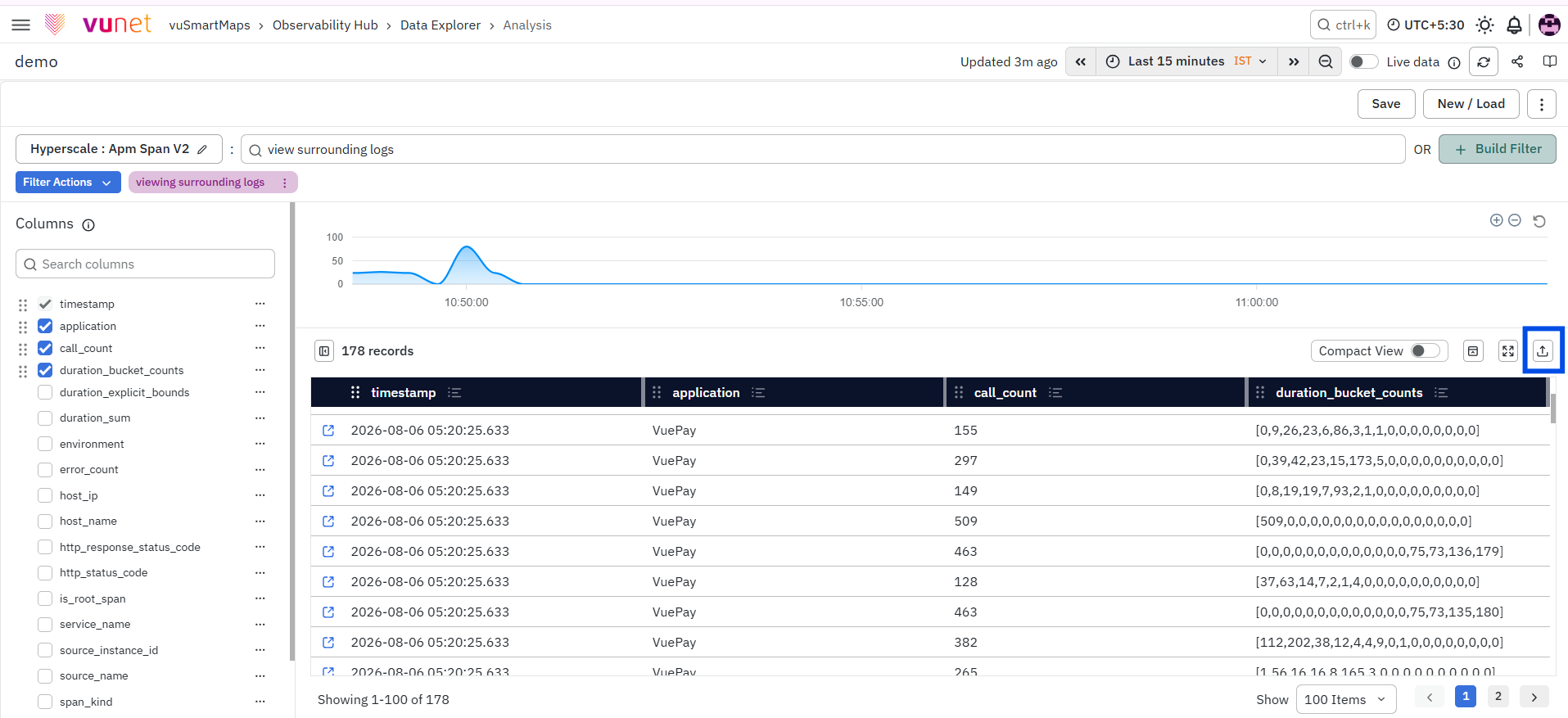The image size is (1568, 718).
Task: Open fullscreen table view icon
Action: coord(1508,351)
